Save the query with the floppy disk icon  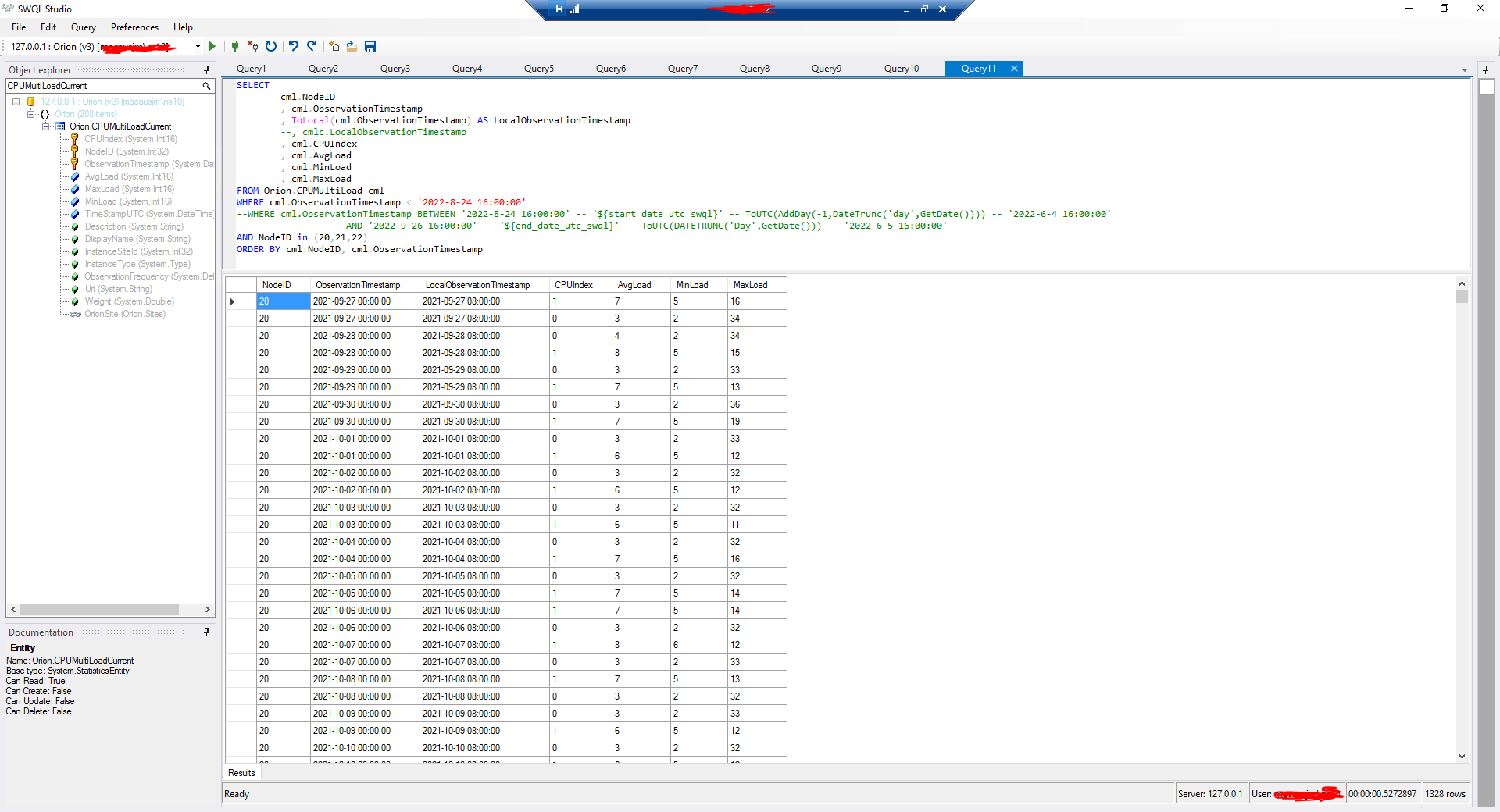(x=370, y=47)
